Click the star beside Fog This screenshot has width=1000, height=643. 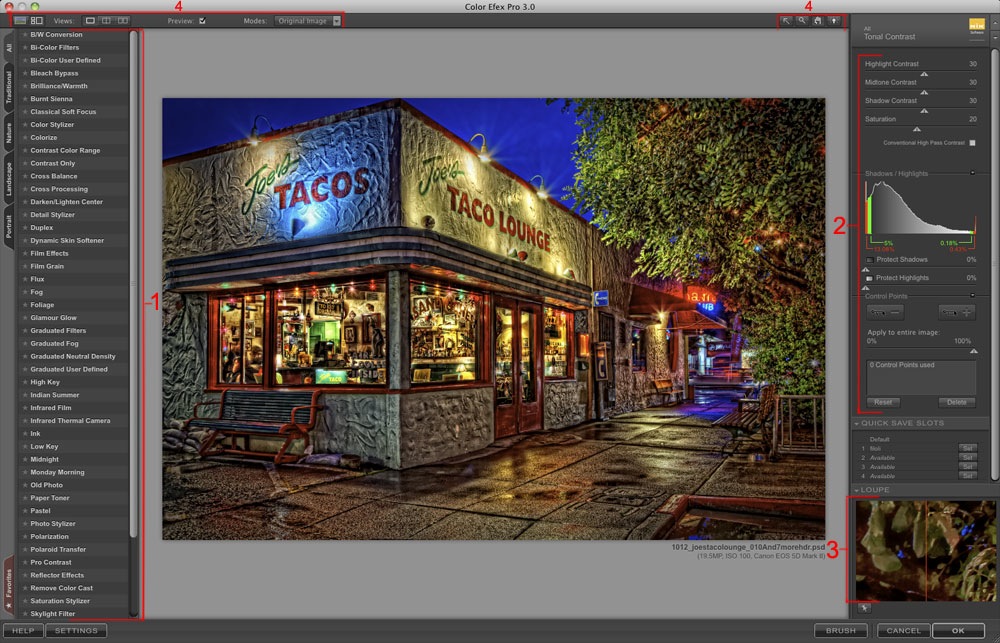tap(25, 292)
